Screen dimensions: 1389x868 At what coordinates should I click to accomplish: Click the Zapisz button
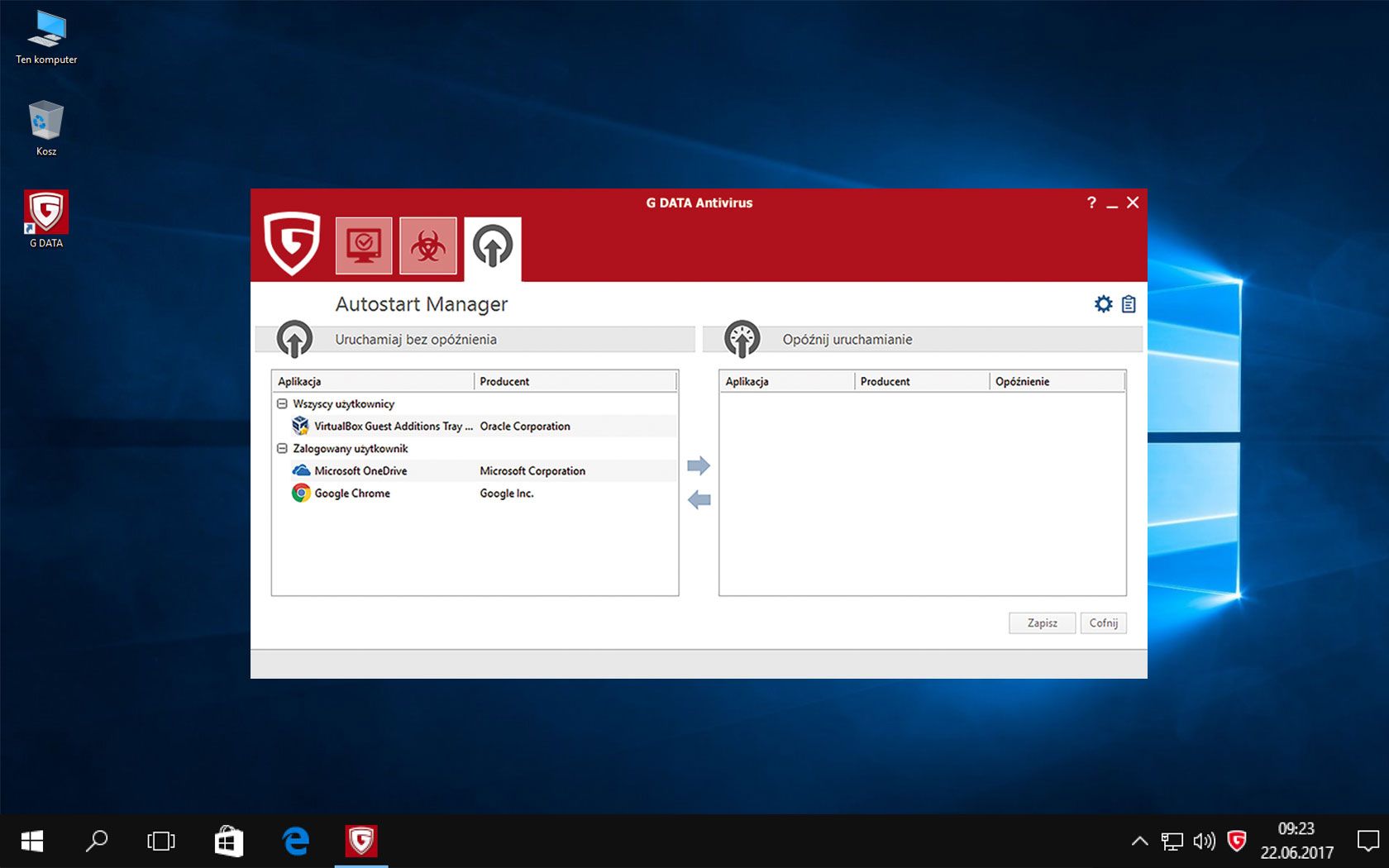click(1042, 623)
